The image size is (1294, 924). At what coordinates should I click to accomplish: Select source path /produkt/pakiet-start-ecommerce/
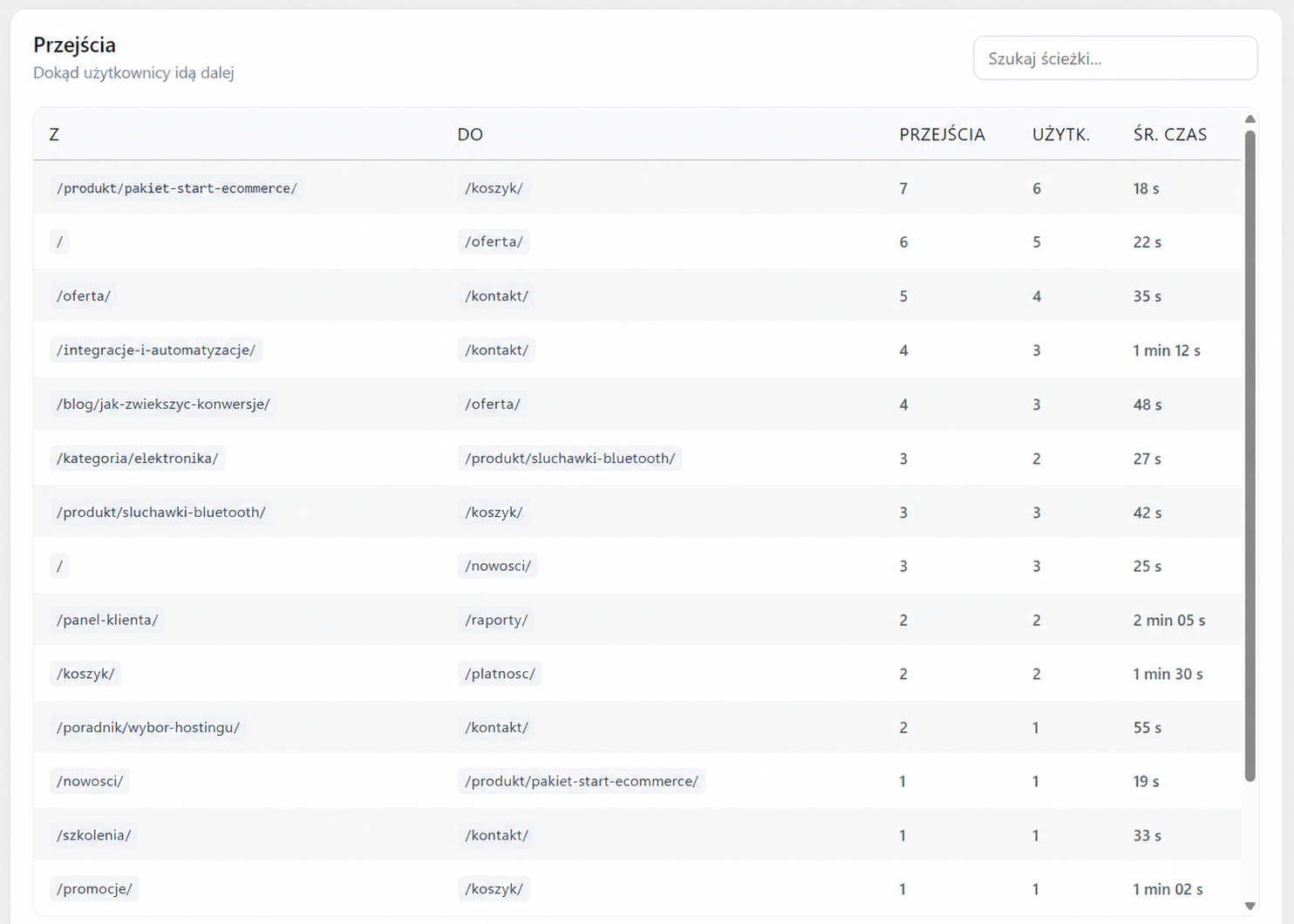pos(177,188)
